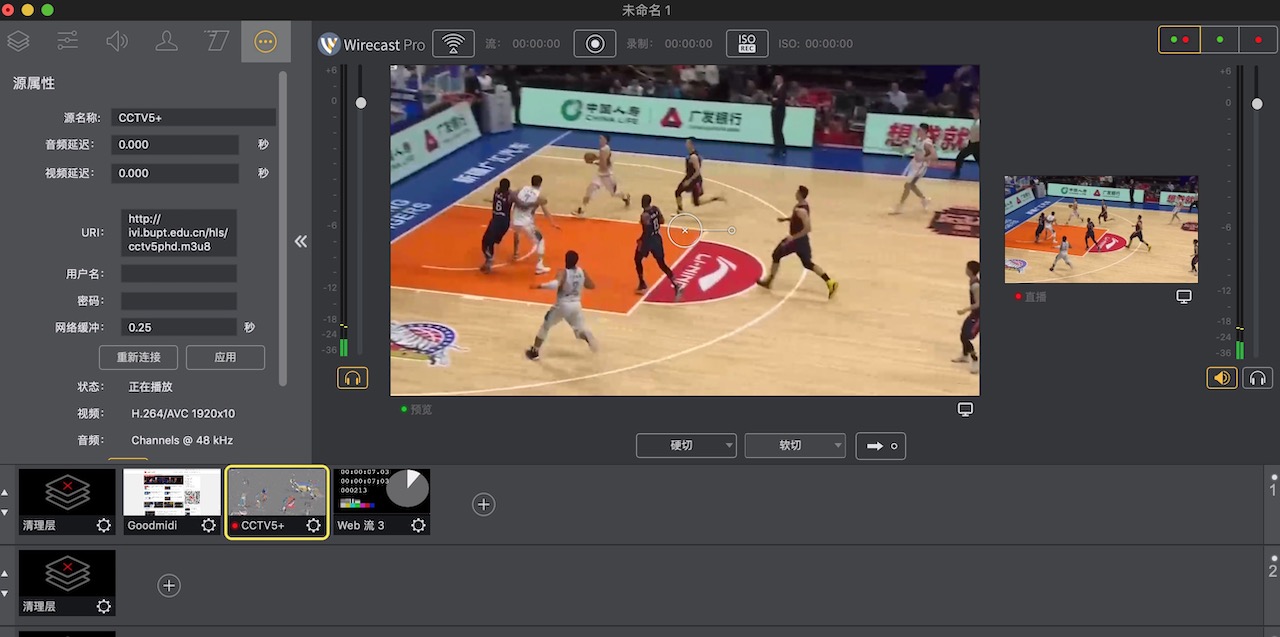Click the properties panel vertical scrollbar
This screenshot has width=1280, height=637.
(283, 228)
